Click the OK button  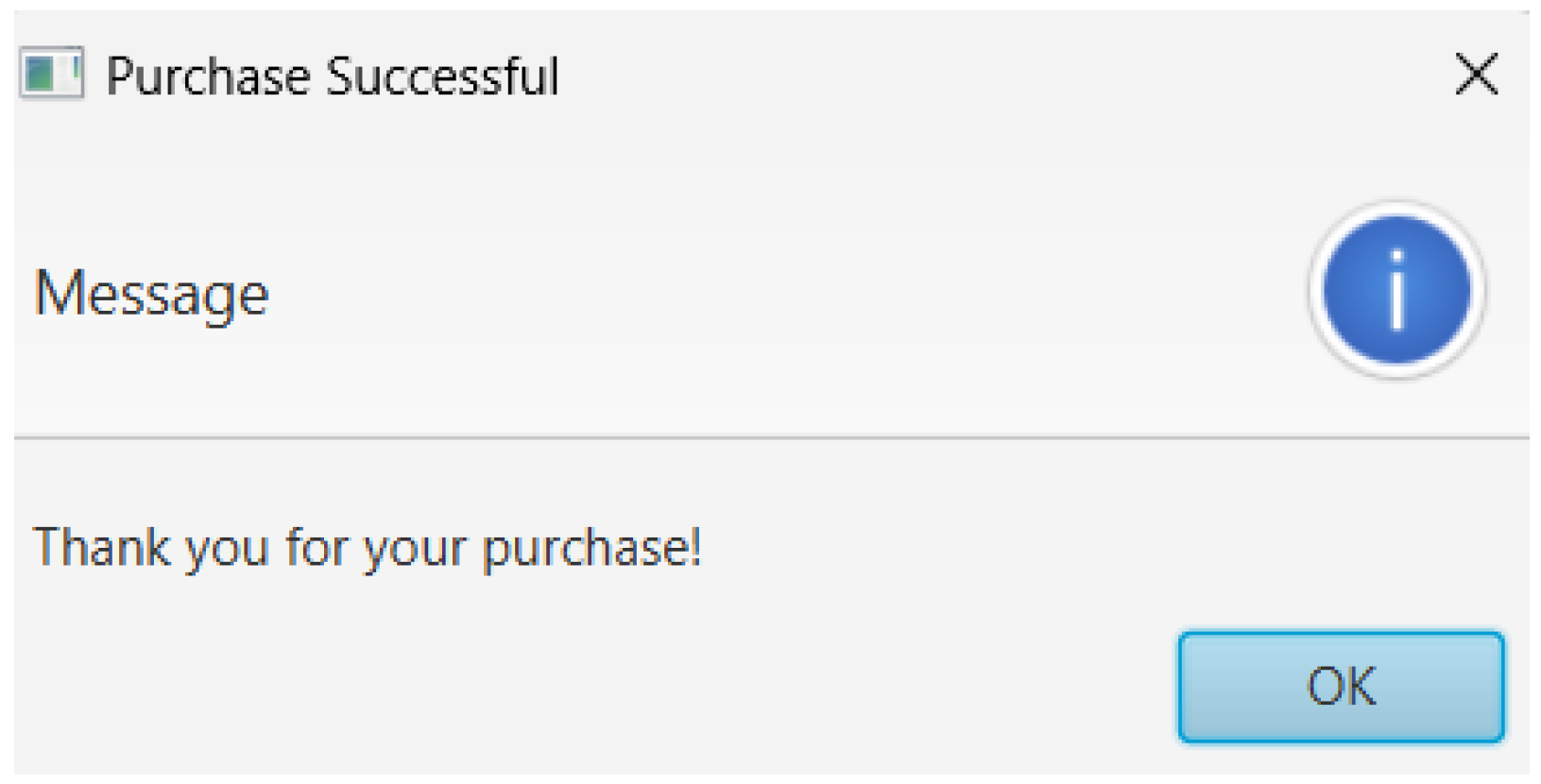1340,687
